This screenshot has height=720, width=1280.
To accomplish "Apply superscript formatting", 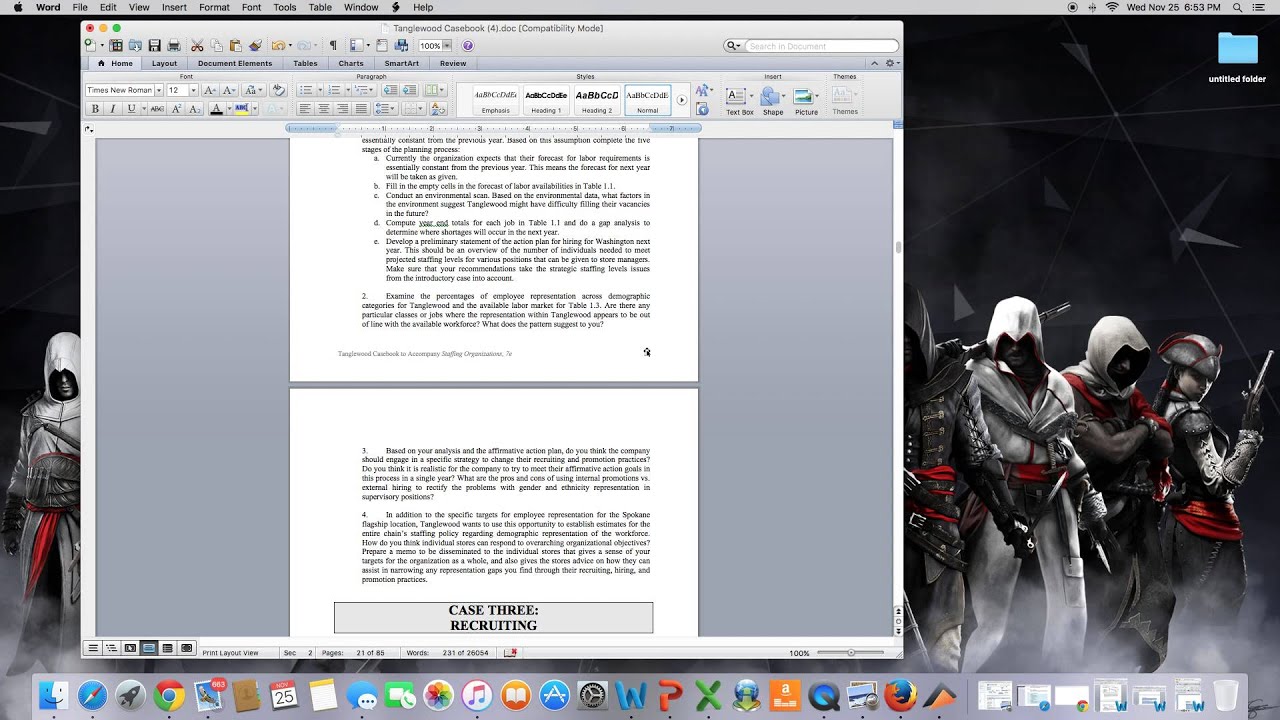I will (x=176, y=108).
